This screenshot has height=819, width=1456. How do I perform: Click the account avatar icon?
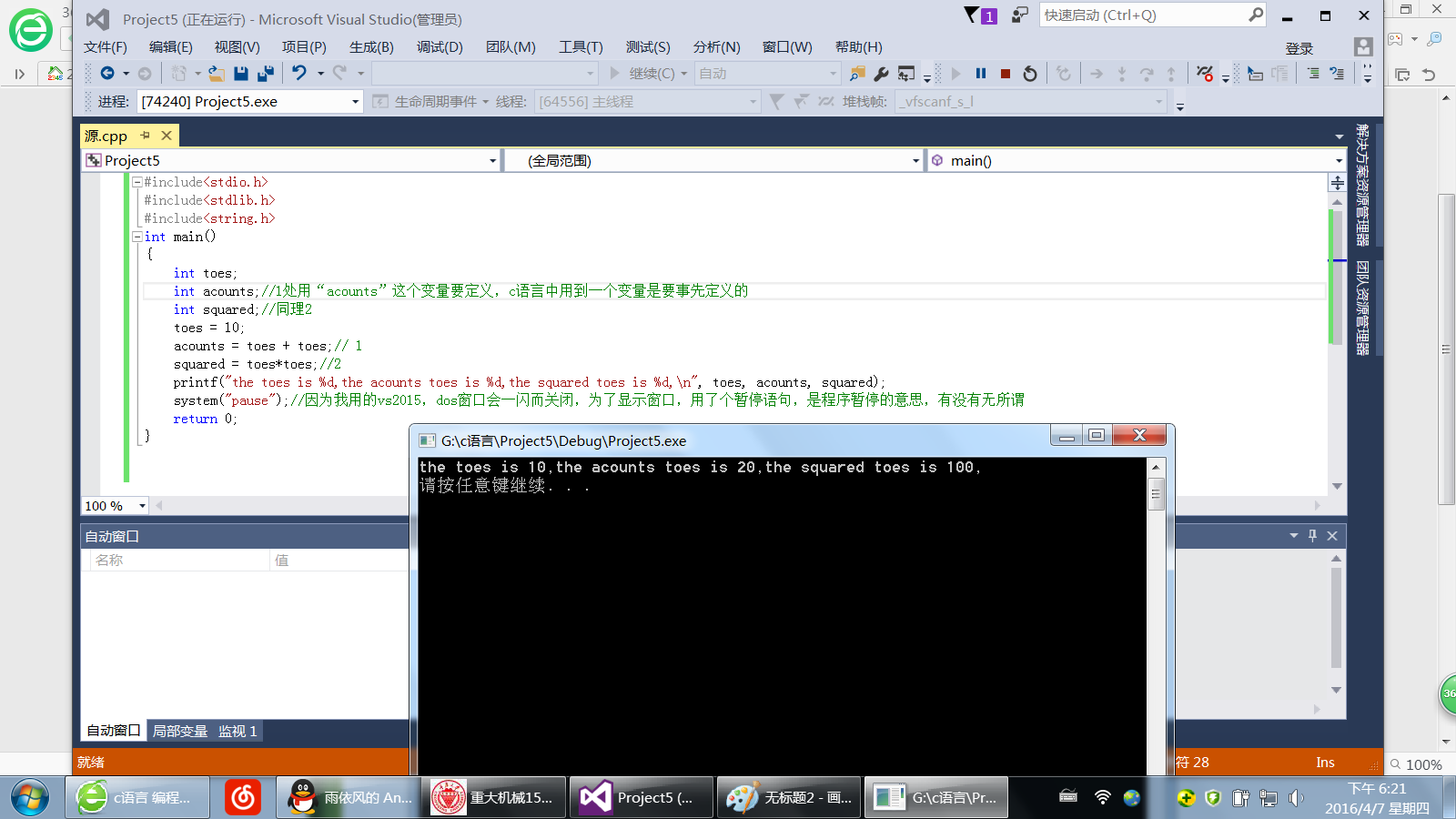click(x=1363, y=47)
